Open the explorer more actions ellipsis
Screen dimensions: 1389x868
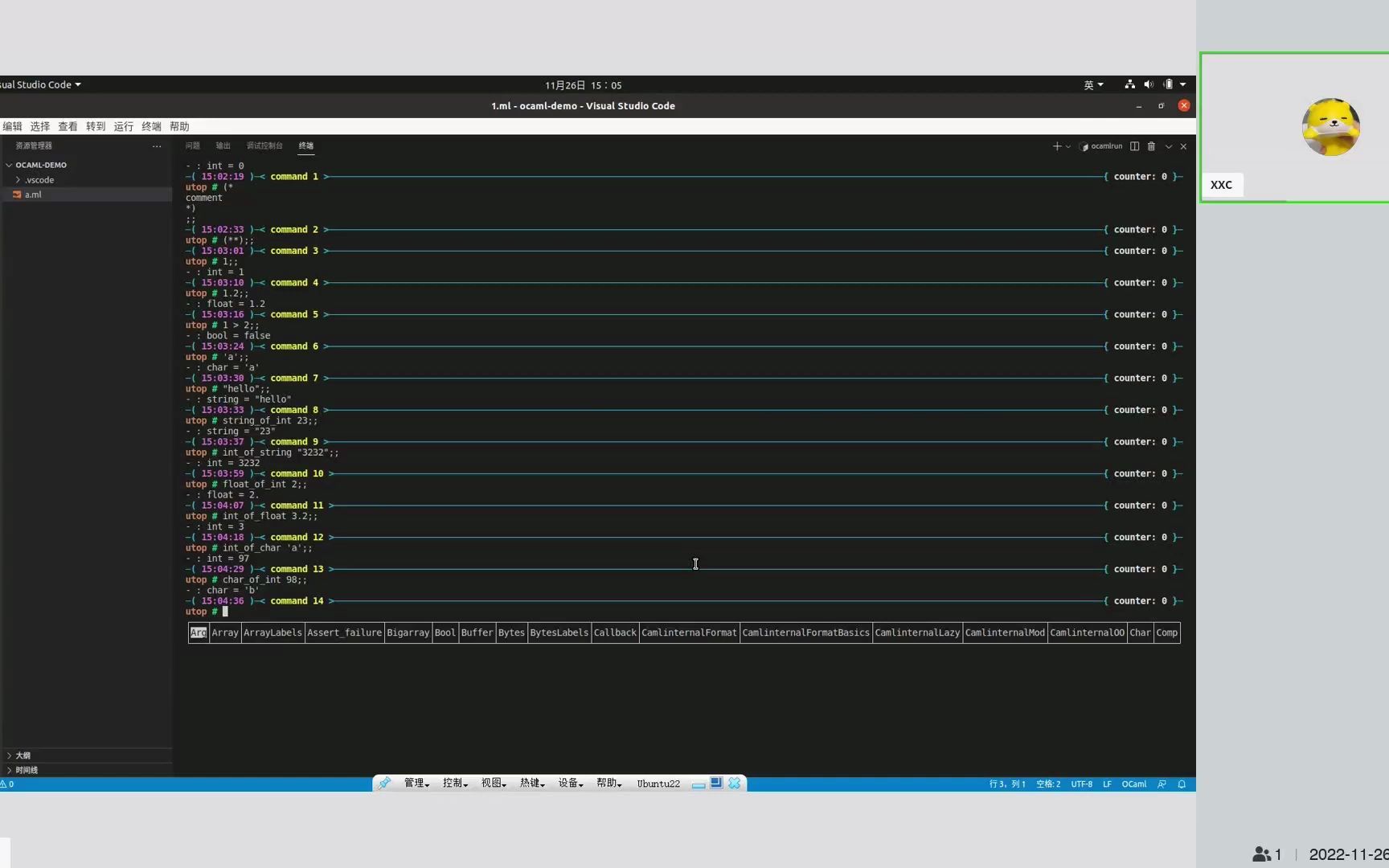coord(157,146)
